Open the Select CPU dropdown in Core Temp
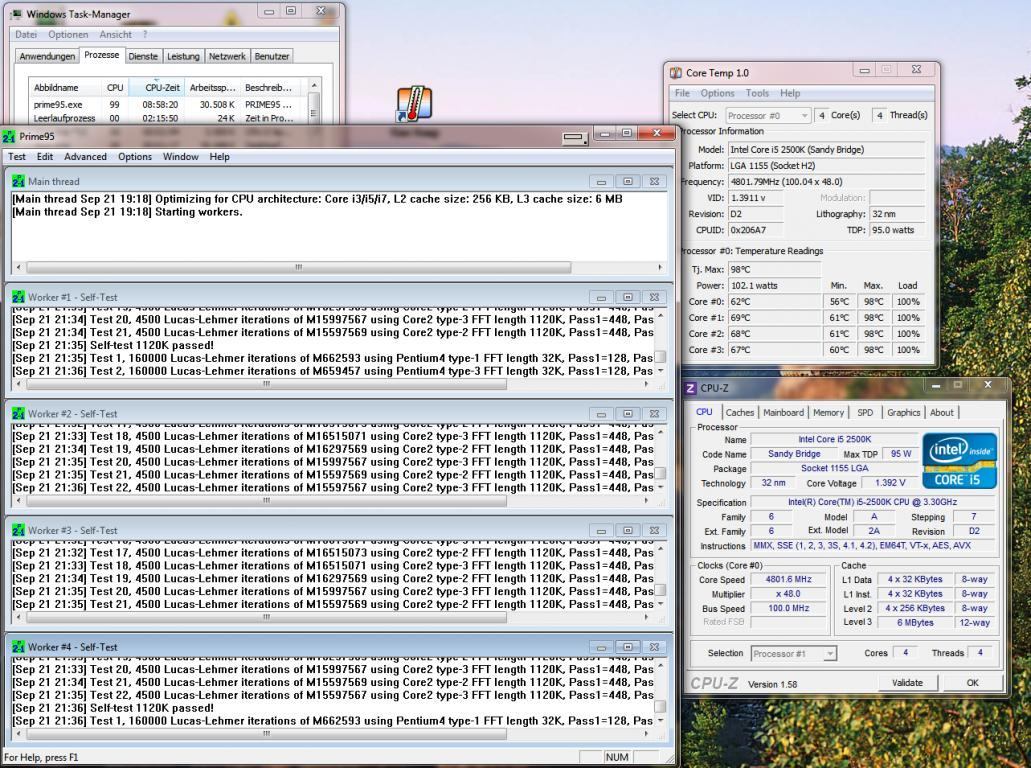The image size is (1031, 768). pos(768,116)
